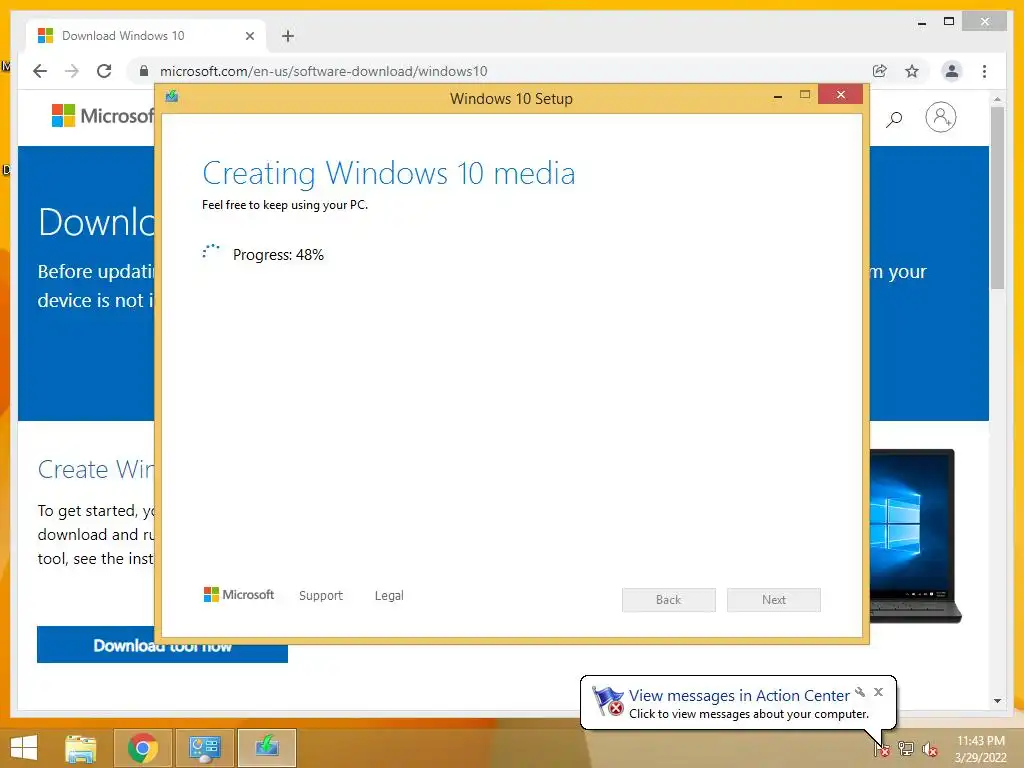Click Feel free to keep using your PC text
This screenshot has width=1024, height=768.
pyautogui.click(x=285, y=205)
